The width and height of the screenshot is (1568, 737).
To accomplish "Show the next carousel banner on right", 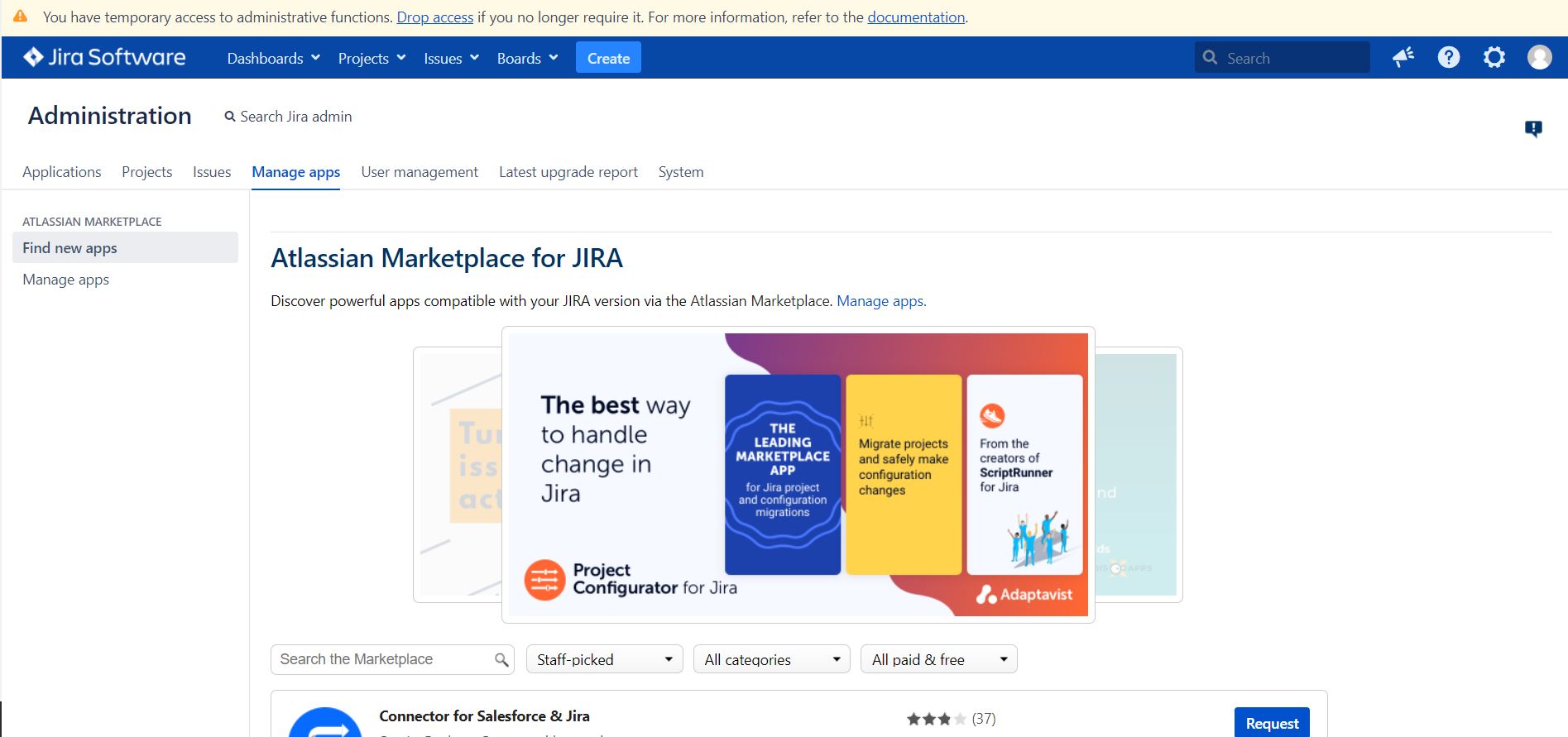I will tap(1139, 475).
